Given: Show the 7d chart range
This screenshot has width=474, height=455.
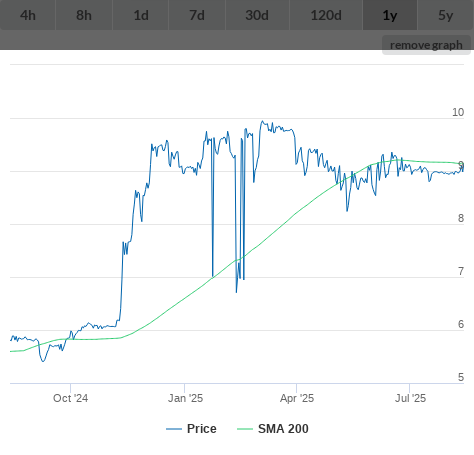Looking at the screenshot, I should pyautogui.click(x=197, y=15).
